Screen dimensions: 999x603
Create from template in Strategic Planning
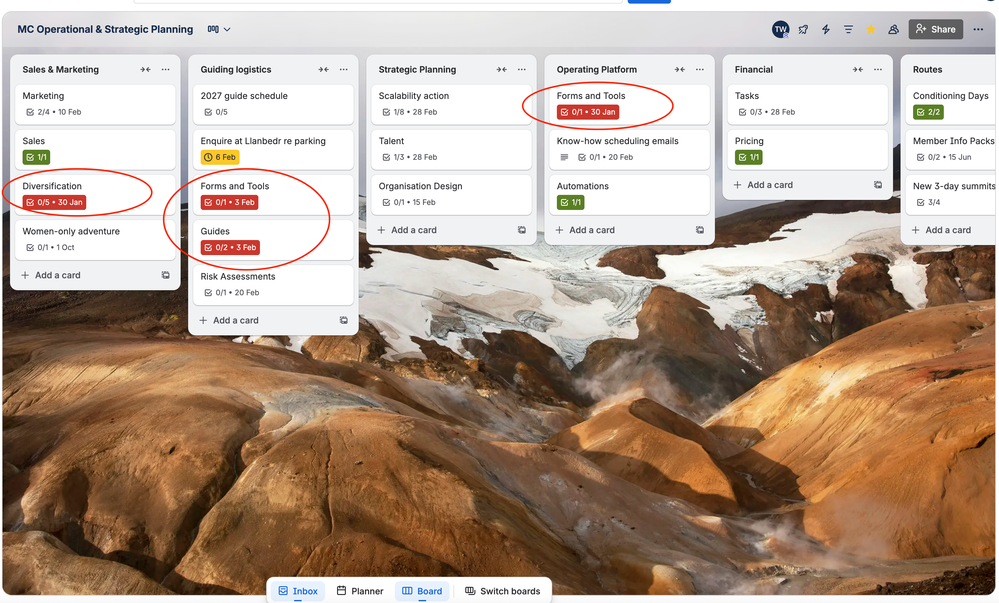pyautogui.click(x=522, y=230)
